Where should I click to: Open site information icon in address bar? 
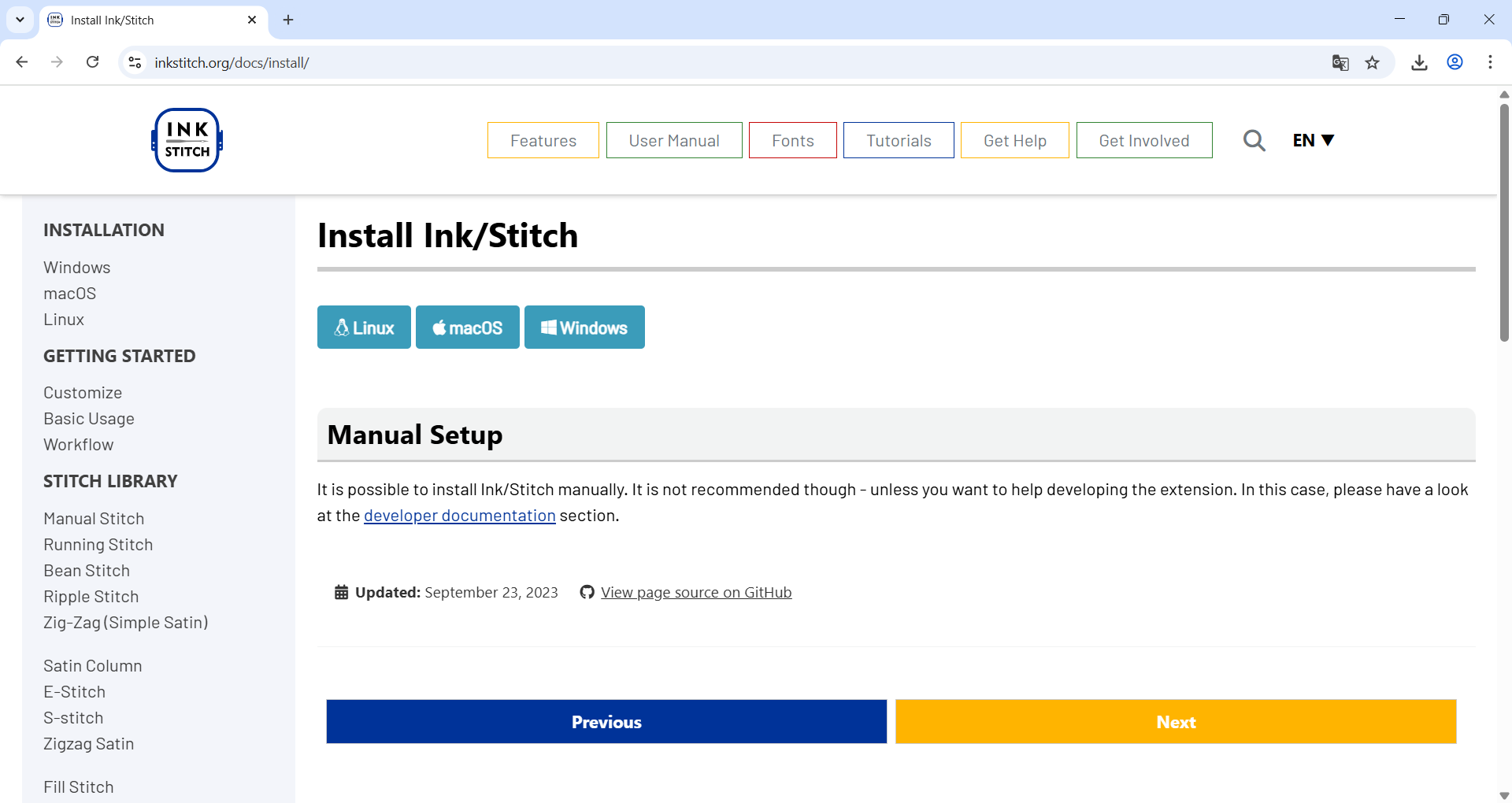(135, 62)
